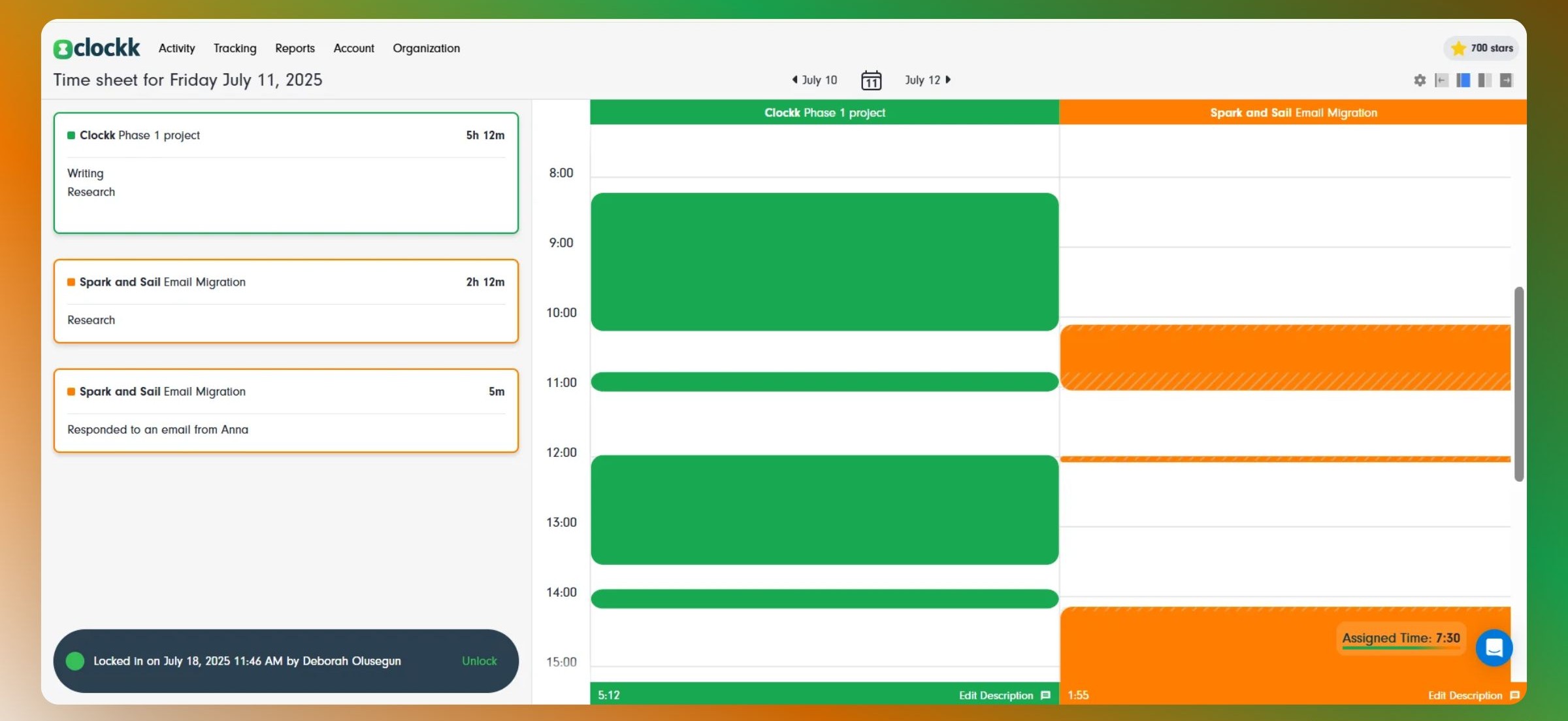Open the Reports menu

click(295, 48)
